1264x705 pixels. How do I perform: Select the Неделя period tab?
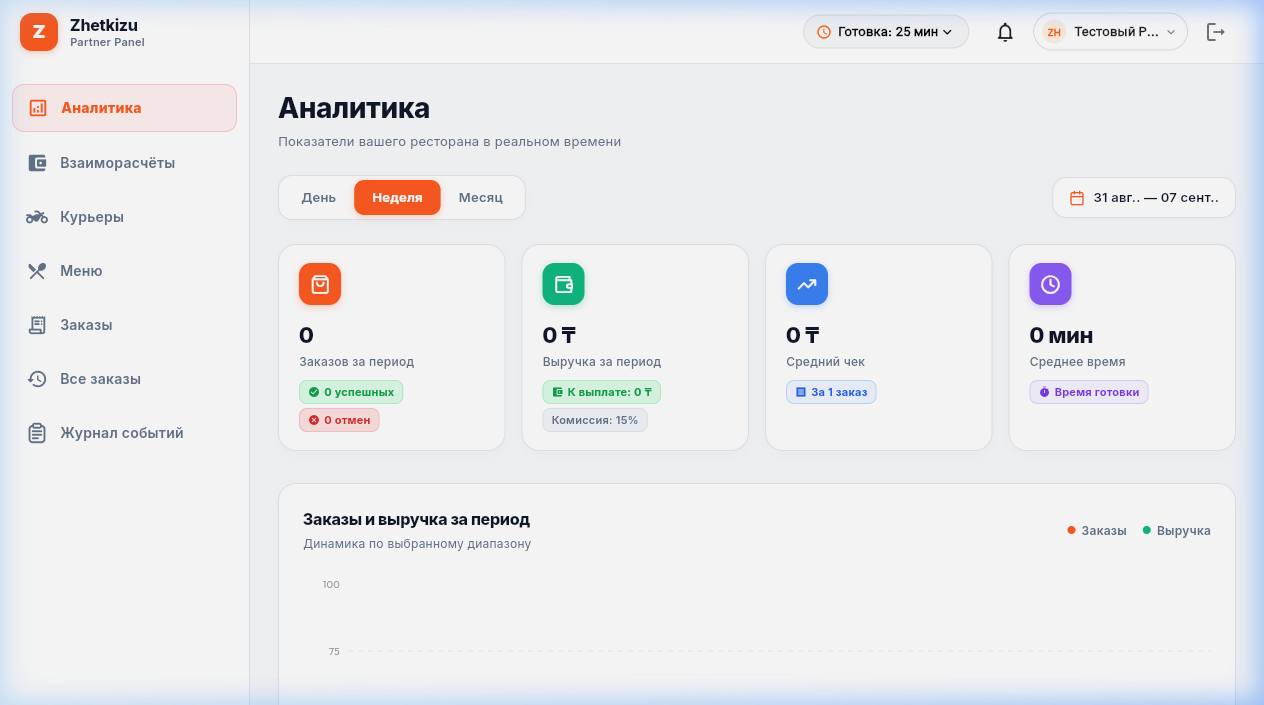(x=397, y=198)
